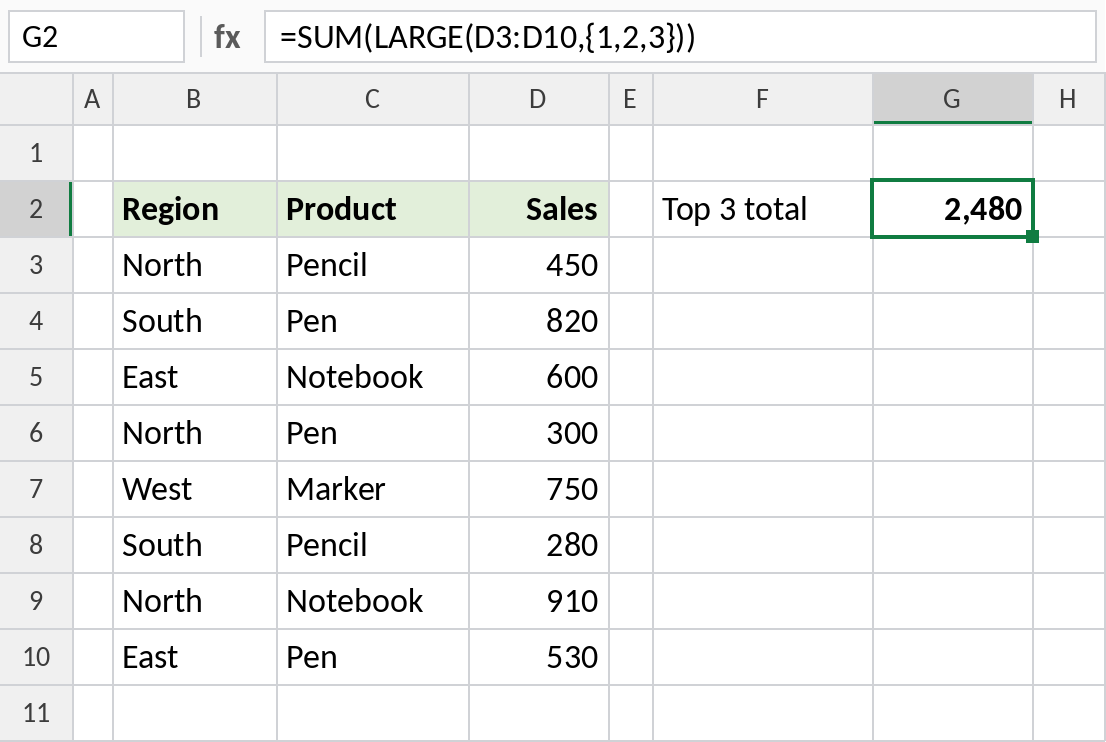
Task: Select column C header
Action: (373, 99)
